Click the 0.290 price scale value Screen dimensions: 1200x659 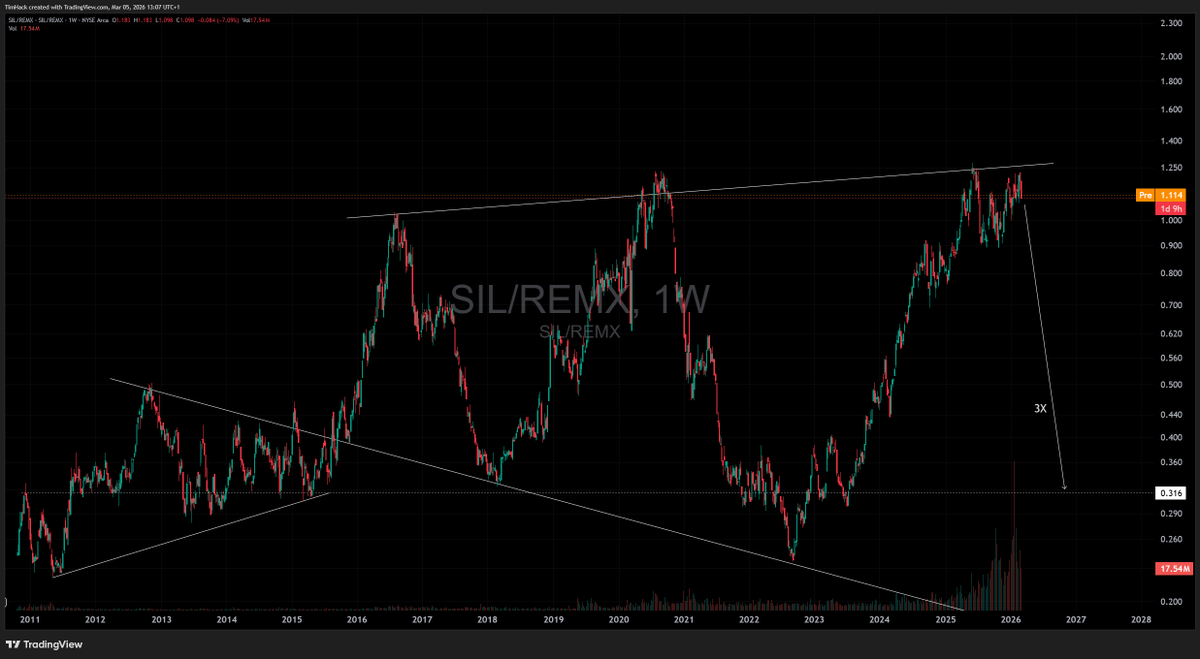1171,513
